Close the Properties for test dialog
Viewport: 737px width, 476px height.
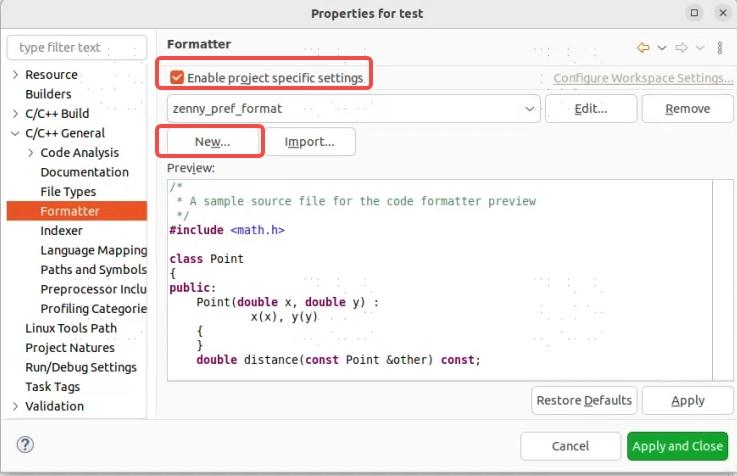[x=723, y=13]
